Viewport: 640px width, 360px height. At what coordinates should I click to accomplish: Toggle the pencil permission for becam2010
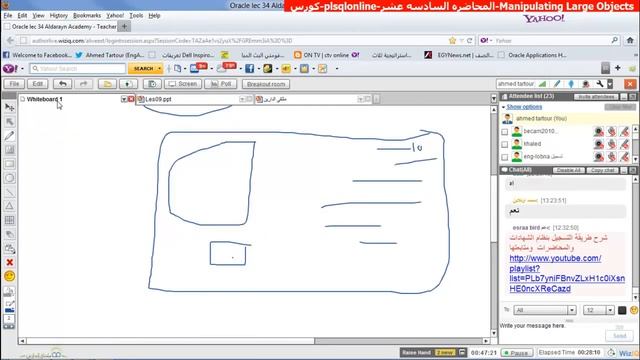tap(624, 131)
